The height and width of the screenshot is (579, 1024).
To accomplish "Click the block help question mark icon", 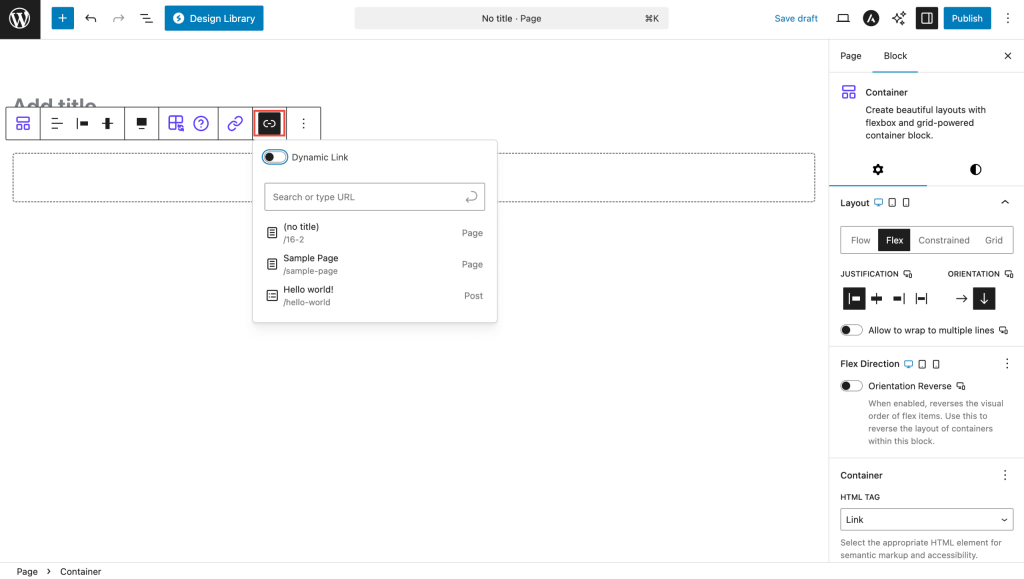I will coord(201,123).
